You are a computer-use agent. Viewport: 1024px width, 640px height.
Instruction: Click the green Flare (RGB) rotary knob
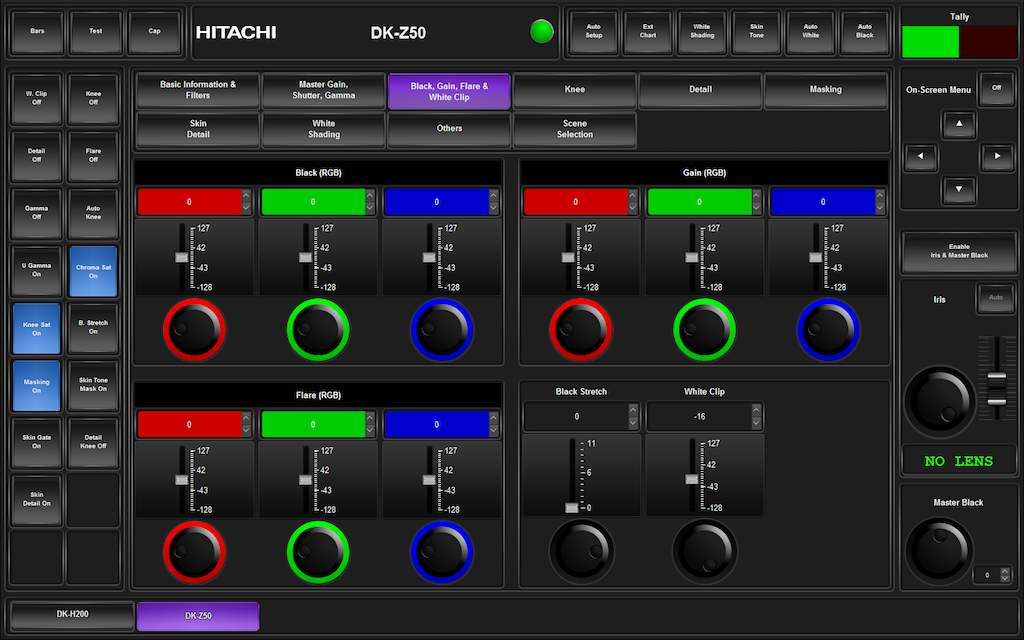(x=318, y=552)
